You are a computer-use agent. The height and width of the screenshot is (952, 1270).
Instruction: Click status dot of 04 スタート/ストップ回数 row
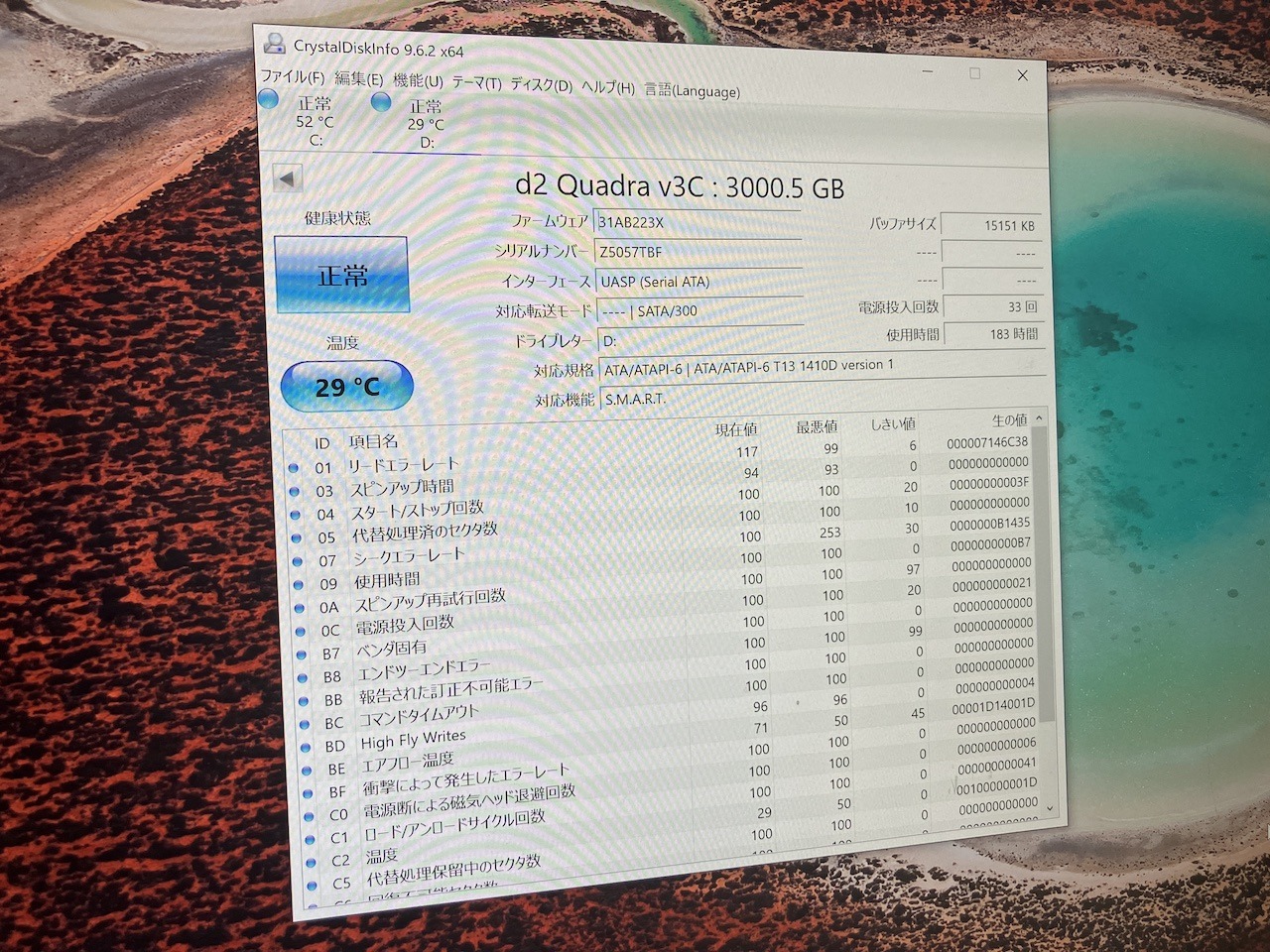click(295, 515)
